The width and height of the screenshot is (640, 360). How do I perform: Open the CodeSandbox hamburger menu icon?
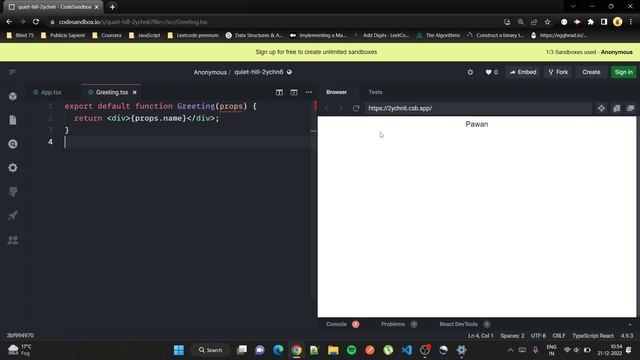tap(12, 72)
